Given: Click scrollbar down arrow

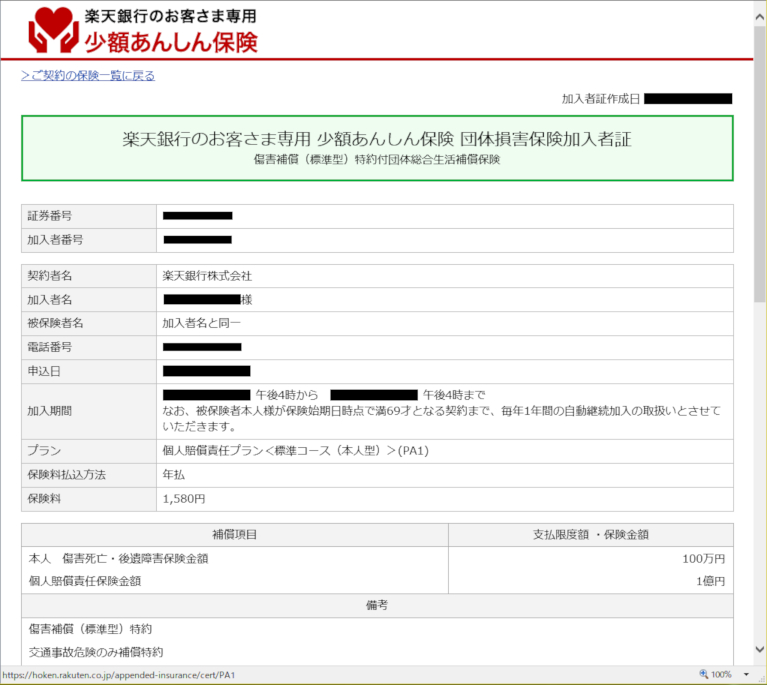Looking at the screenshot, I should 760,650.
